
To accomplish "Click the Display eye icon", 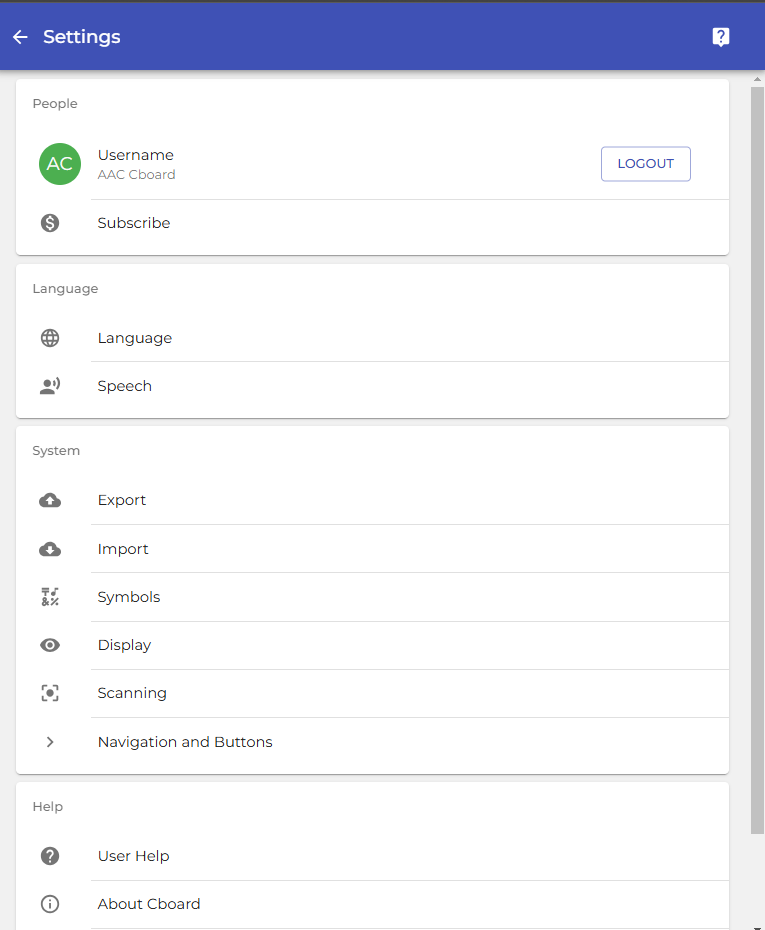I will coord(50,645).
